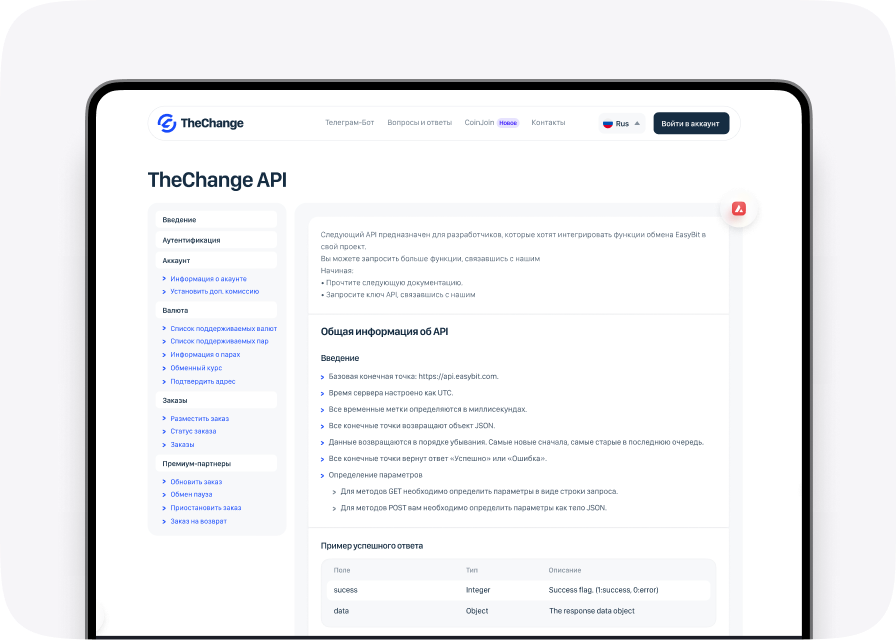The height and width of the screenshot is (640, 896).
Task: Click the Для методов GET line
Action: pos(479,491)
